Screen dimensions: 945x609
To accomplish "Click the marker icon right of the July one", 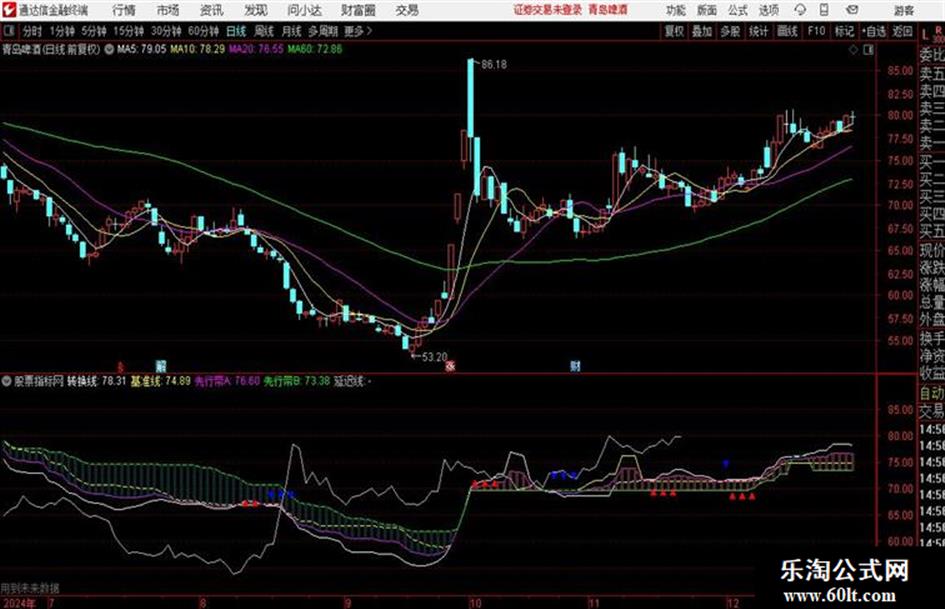I will coord(160,366).
